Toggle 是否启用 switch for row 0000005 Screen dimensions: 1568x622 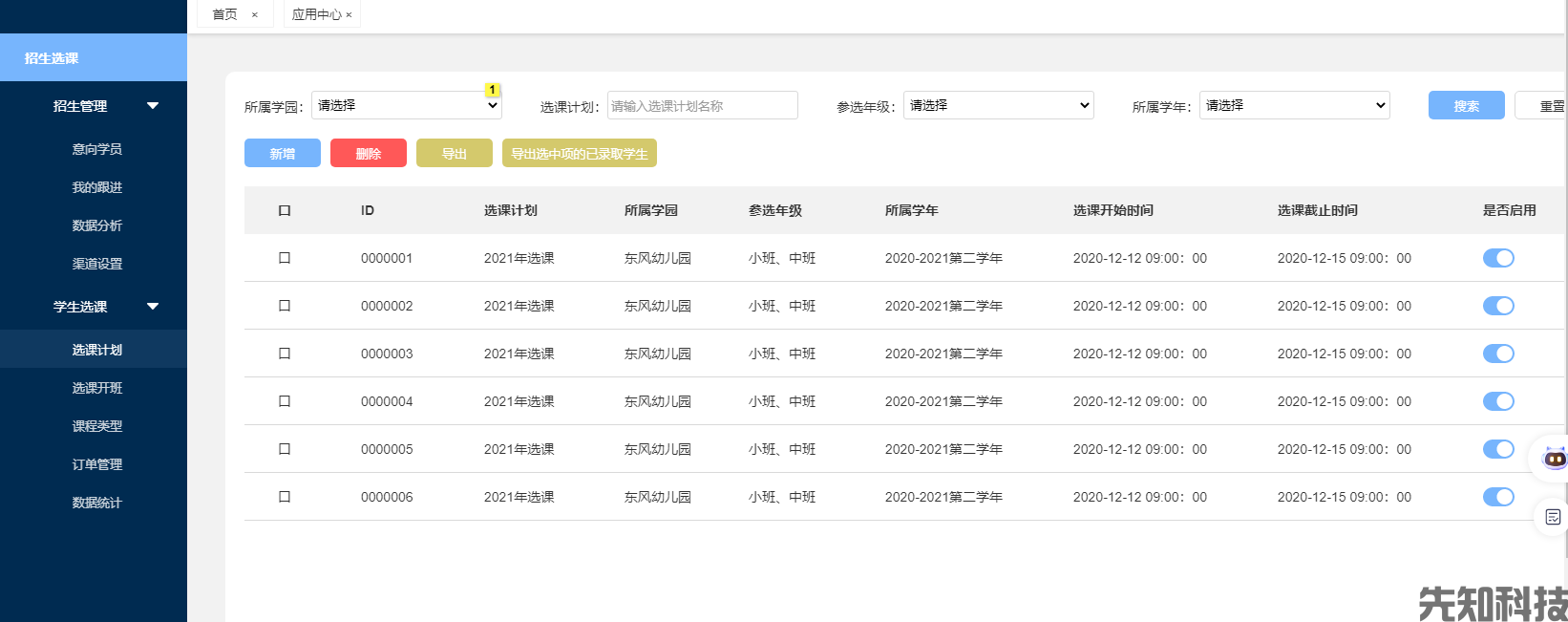(1498, 449)
